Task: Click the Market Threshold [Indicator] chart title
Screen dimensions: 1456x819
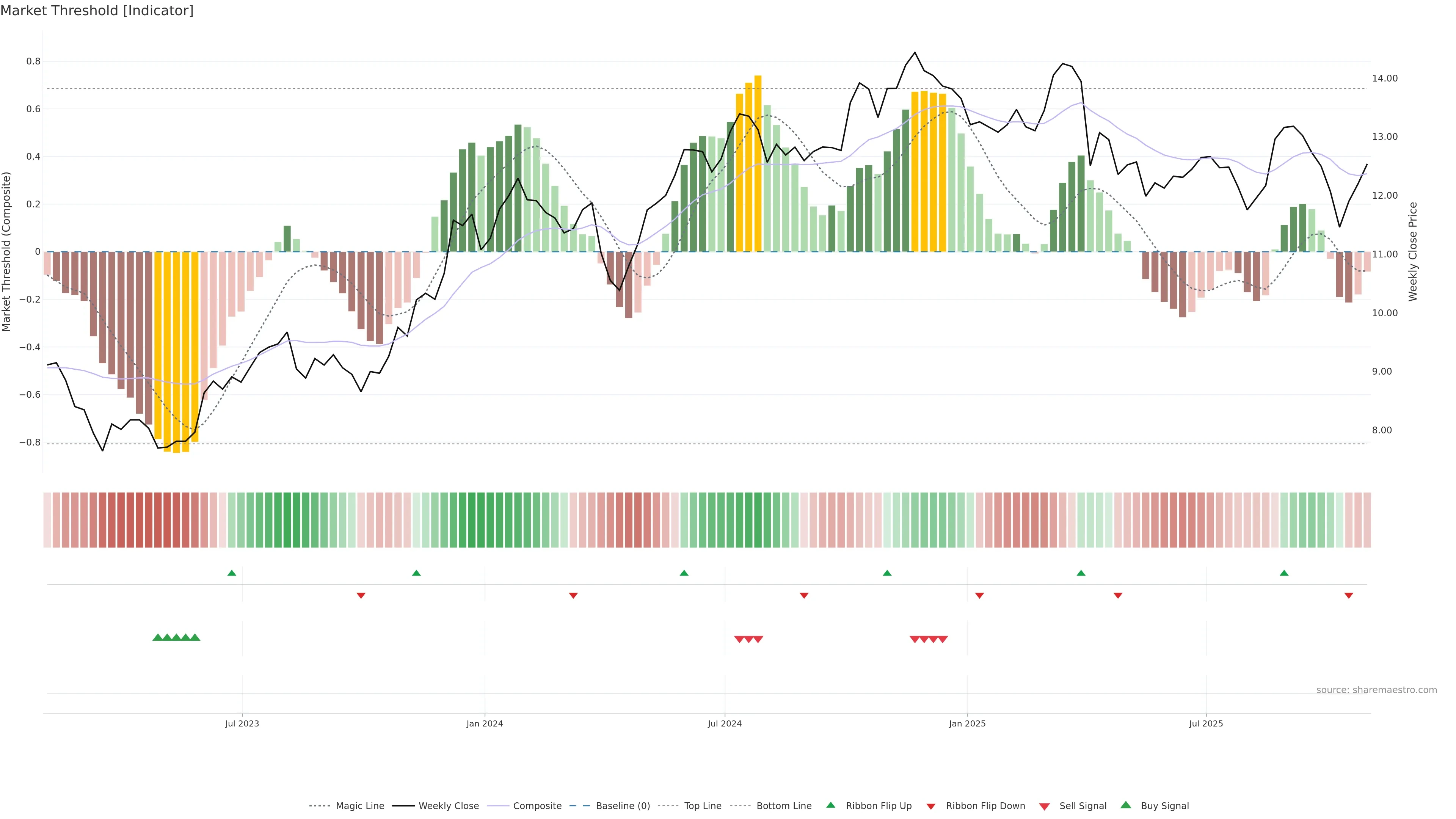Action: [x=97, y=11]
